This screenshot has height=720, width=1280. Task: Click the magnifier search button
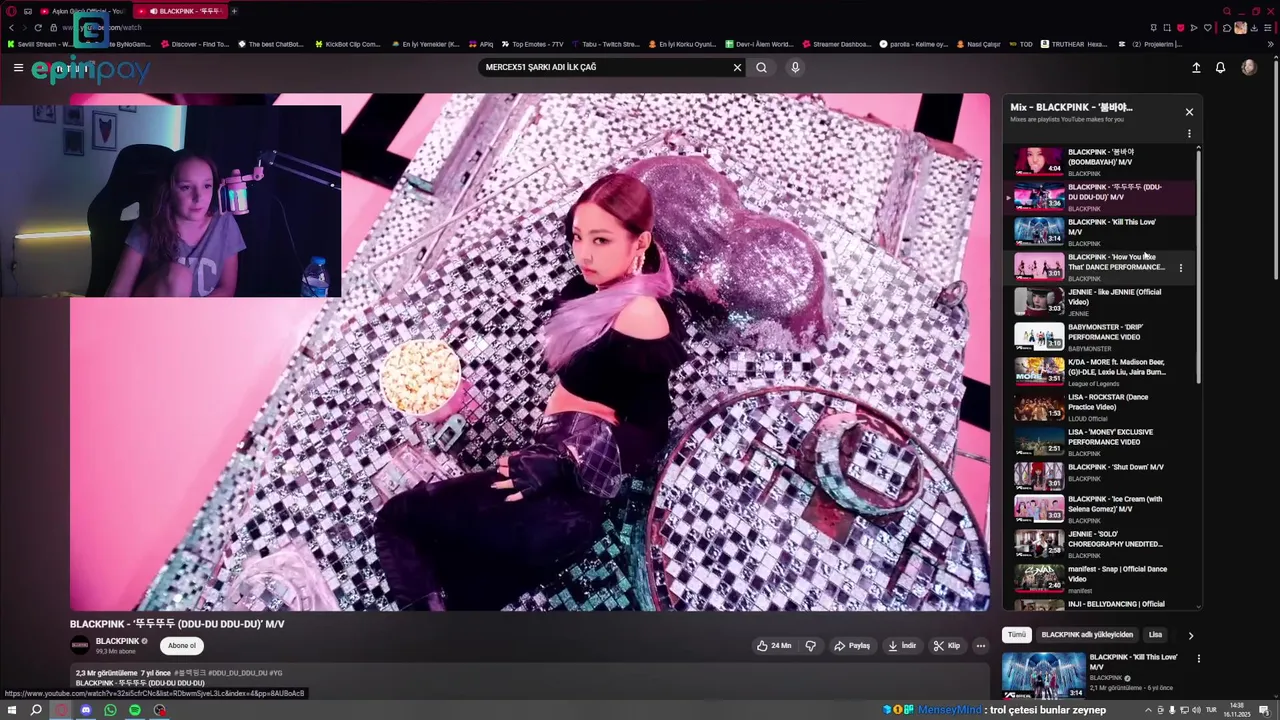pos(761,68)
